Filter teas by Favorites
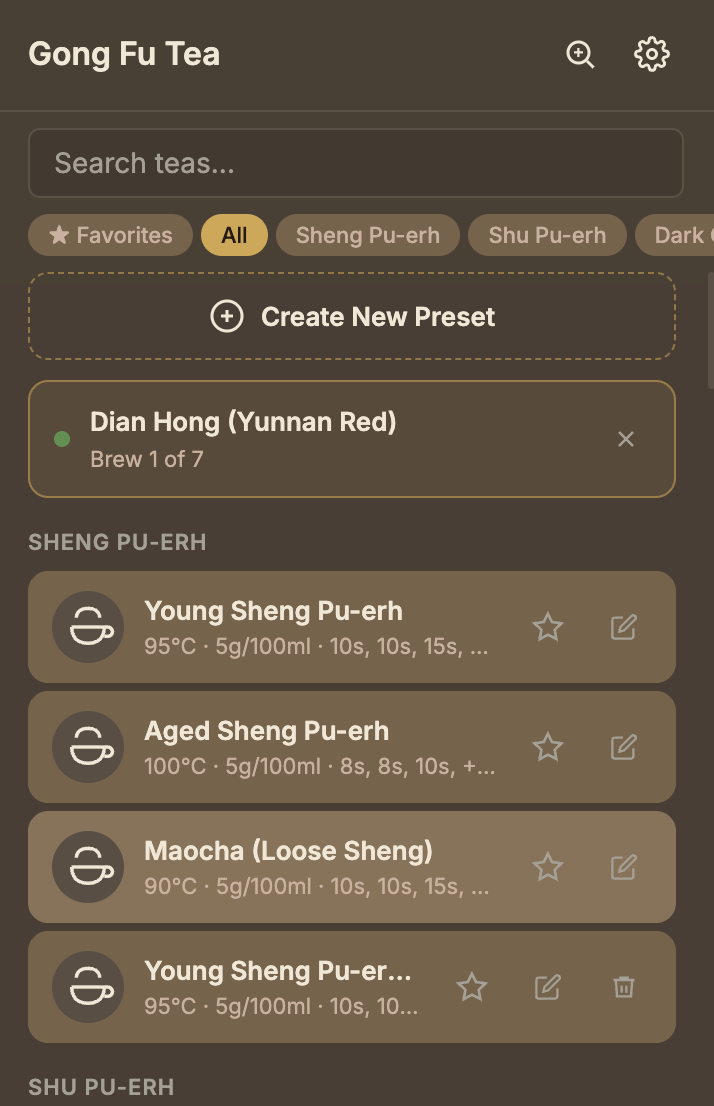714x1106 pixels. pos(110,235)
